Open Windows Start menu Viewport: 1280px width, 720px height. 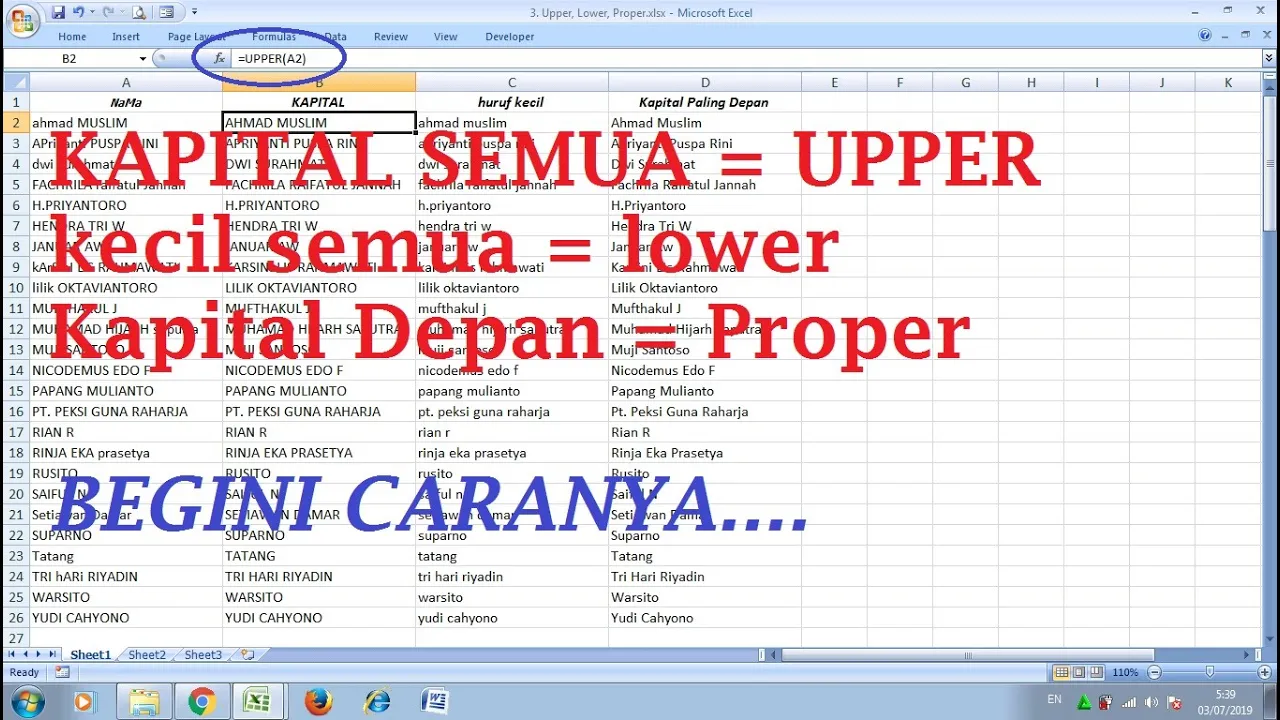click(26, 701)
